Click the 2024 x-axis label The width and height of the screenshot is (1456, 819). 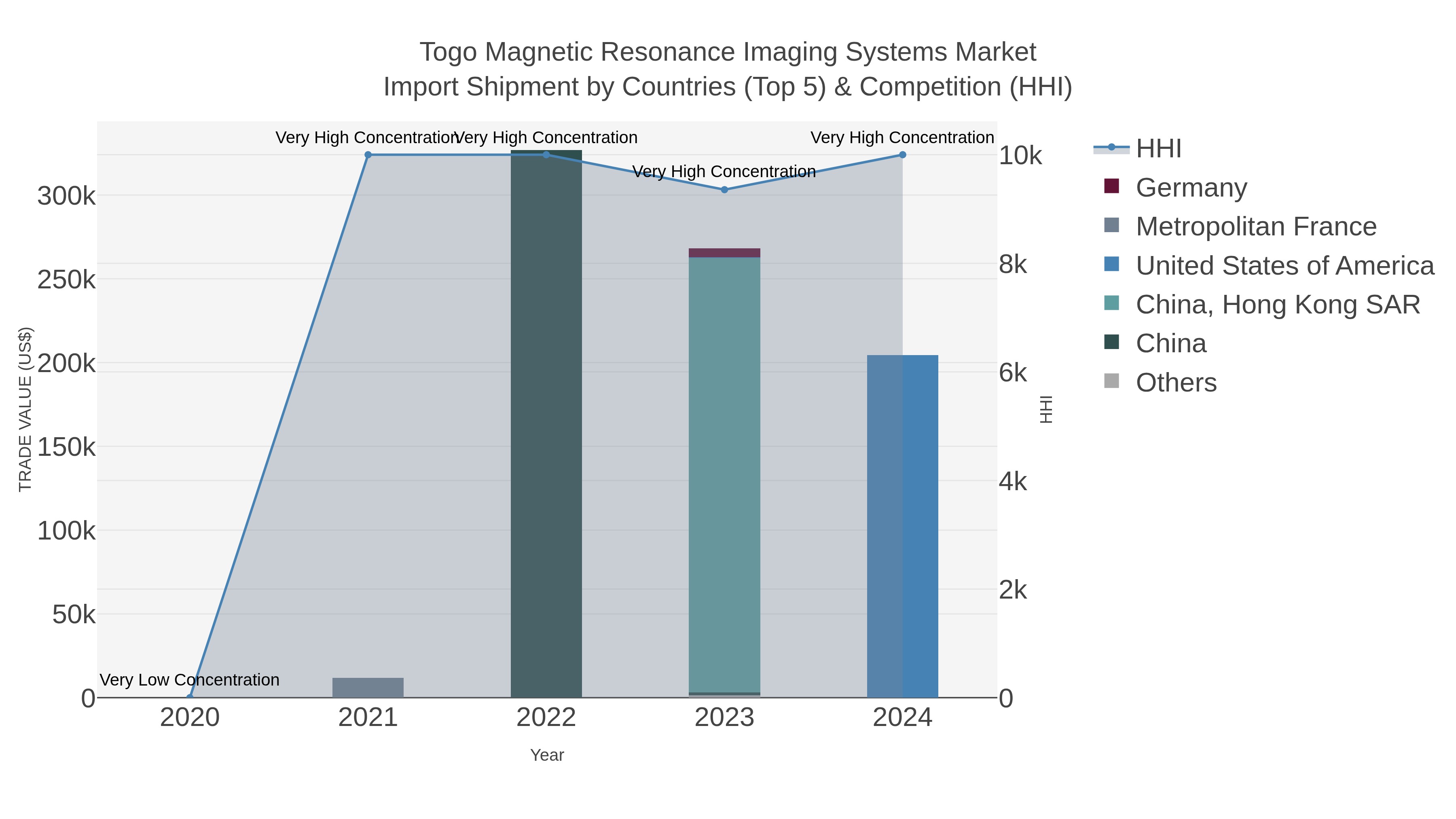point(903,718)
